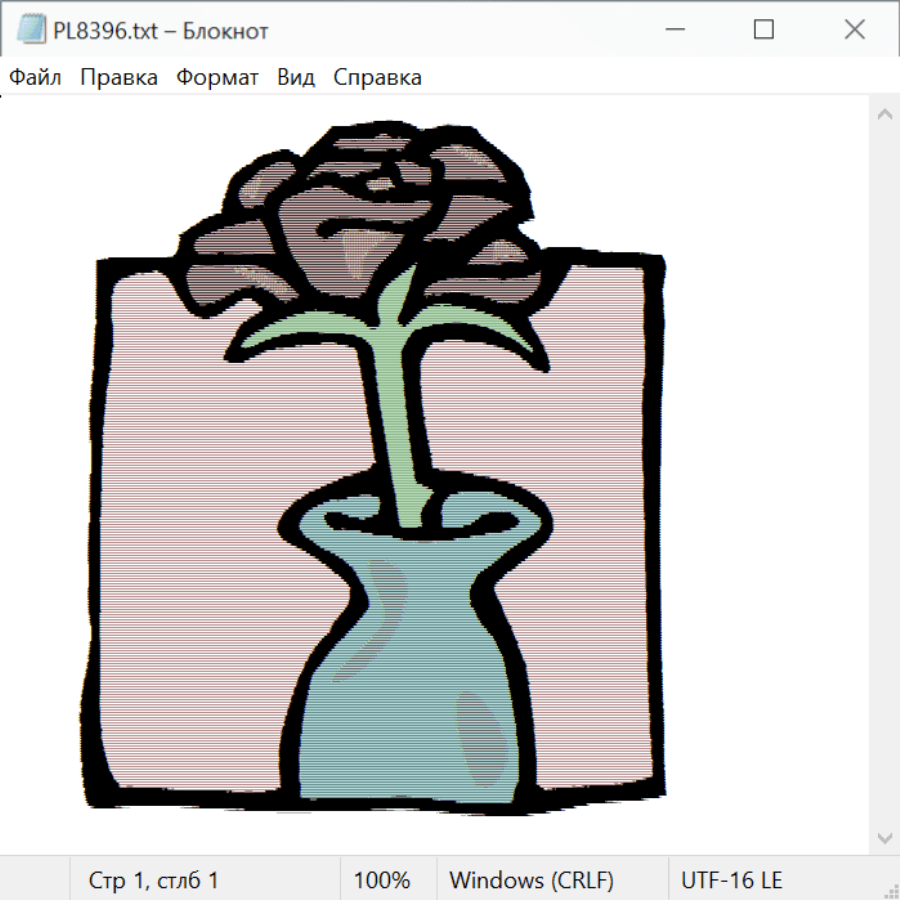Close the PL8396.txt Notepad window
The height and width of the screenshot is (900, 900).
pos(854,30)
